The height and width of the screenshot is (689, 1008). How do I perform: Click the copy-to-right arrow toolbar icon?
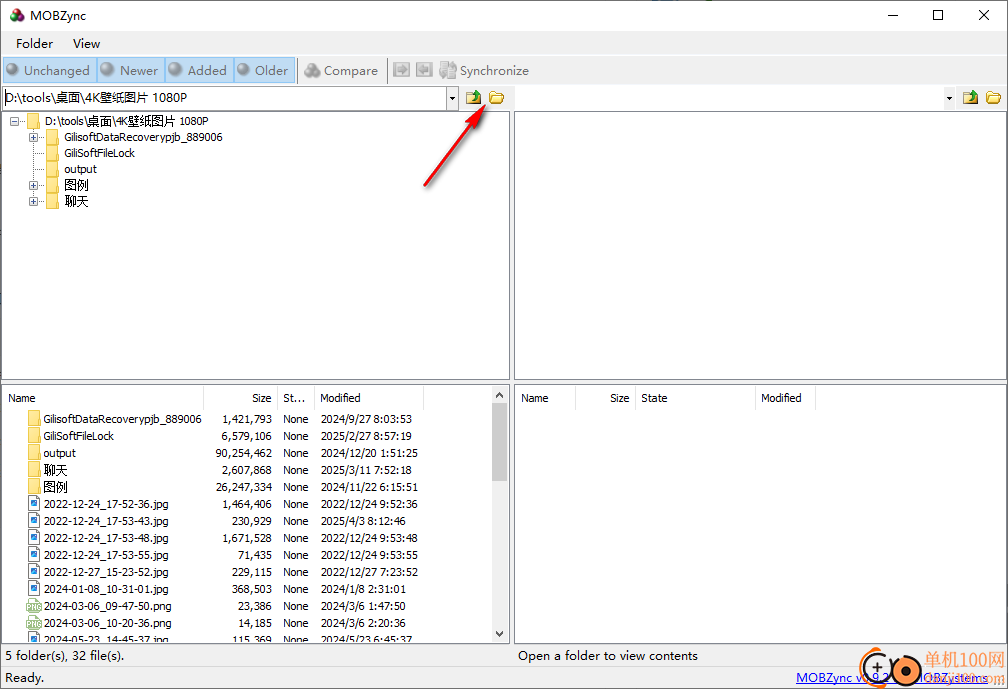coord(401,69)
